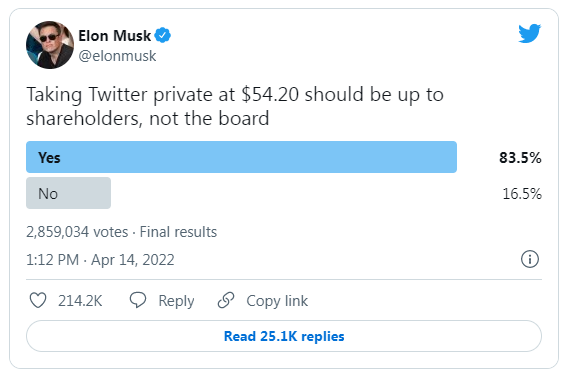
Task: Open the @elonmusk handle
Action: click(x=117, y=56)
